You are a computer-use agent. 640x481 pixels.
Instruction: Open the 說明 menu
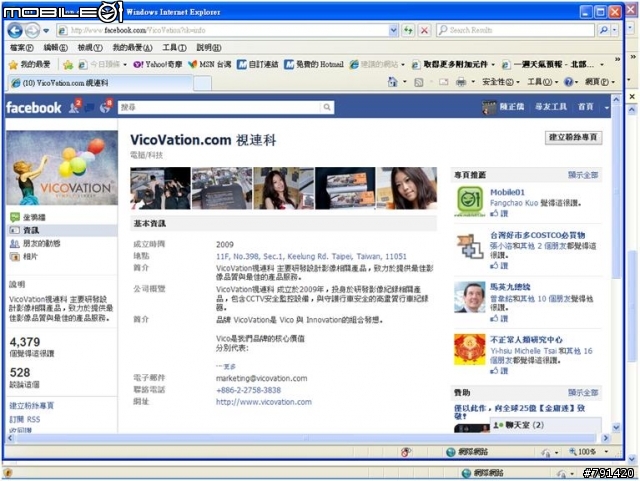(x=209, y=48)
